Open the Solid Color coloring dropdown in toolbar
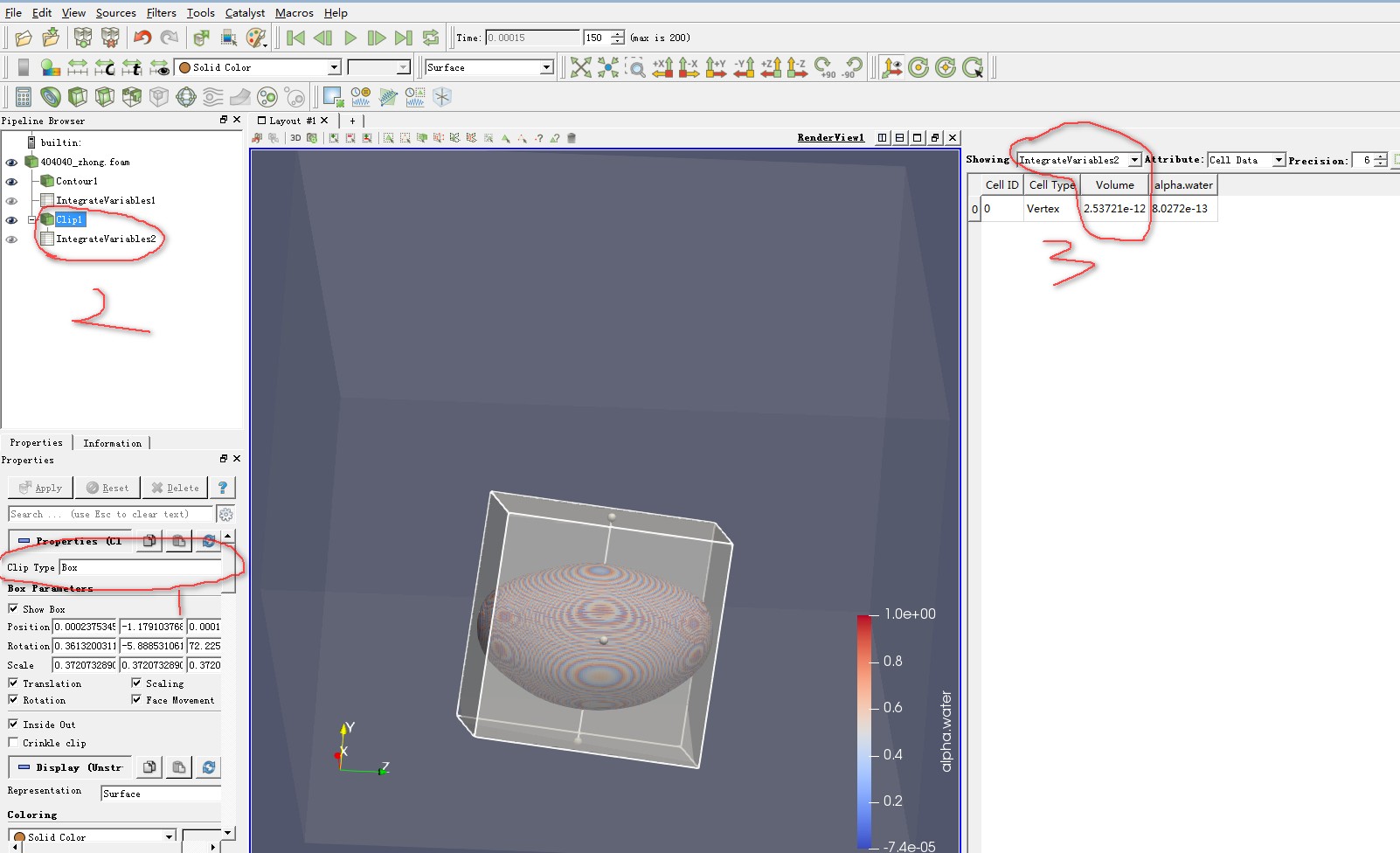1400x853 pixels. (x=258, y=67)
